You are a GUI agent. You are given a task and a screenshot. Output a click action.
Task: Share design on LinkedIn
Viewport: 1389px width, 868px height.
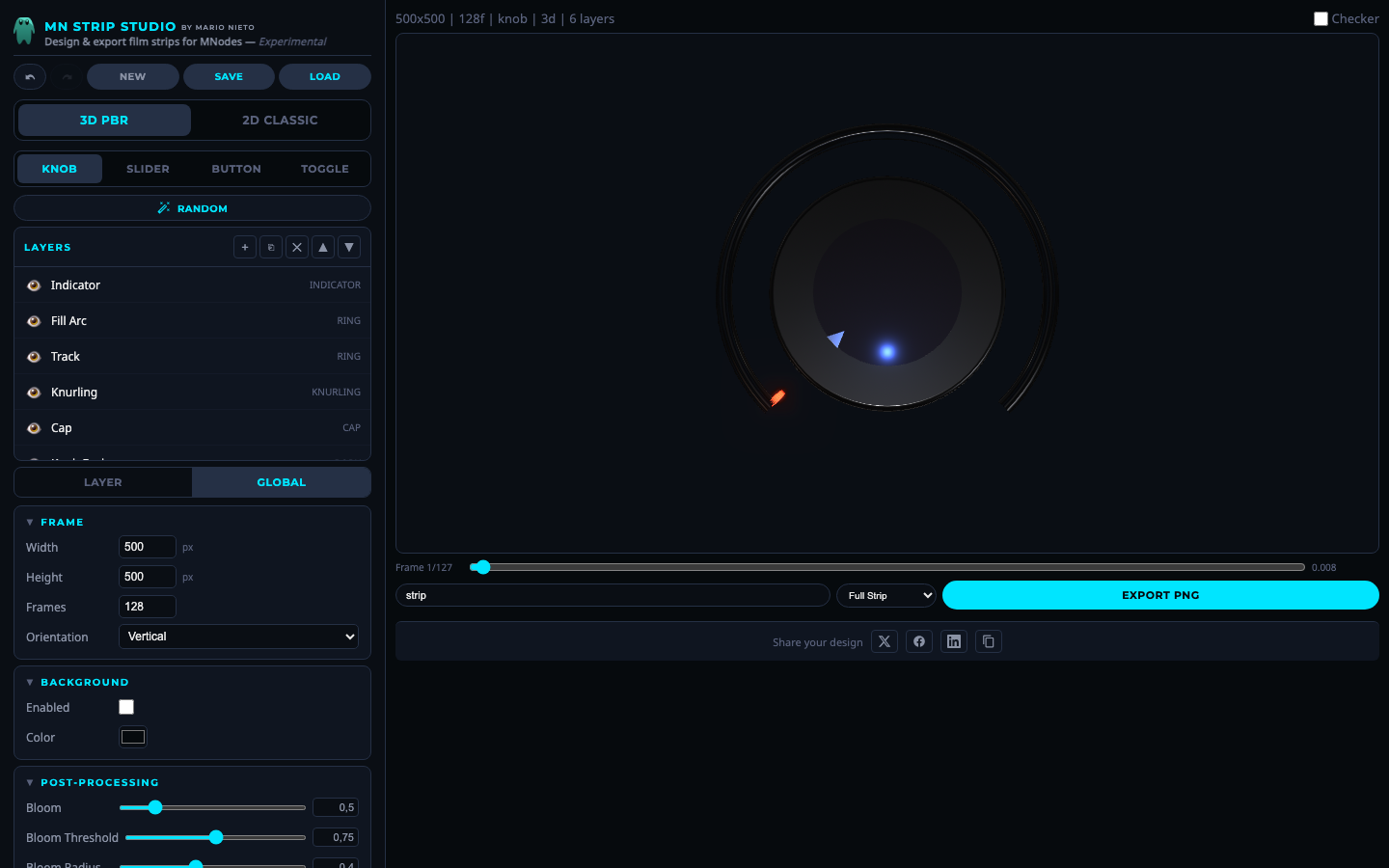point(954,641)
